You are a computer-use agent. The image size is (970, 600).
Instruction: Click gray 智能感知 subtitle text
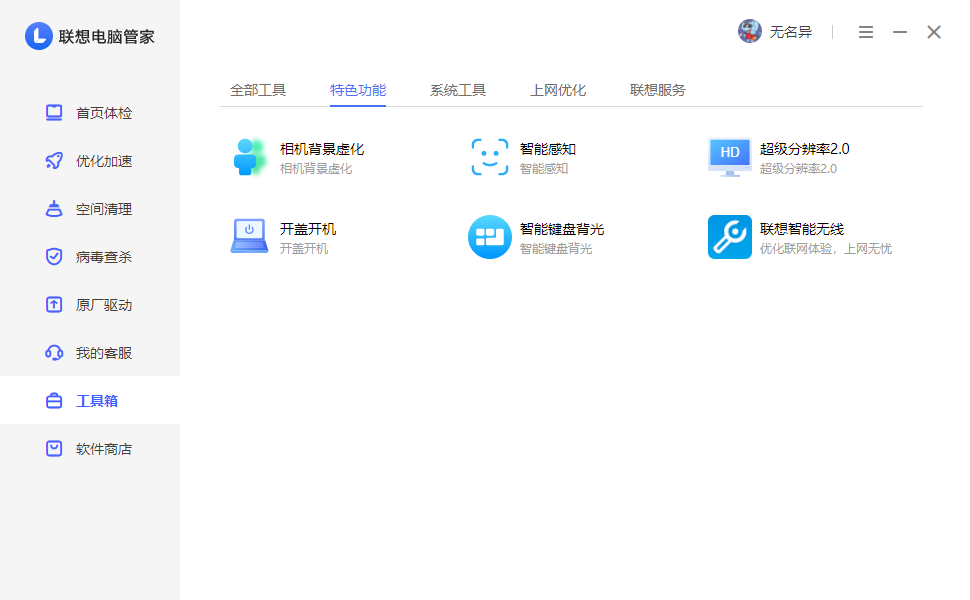tap(544, 169)
